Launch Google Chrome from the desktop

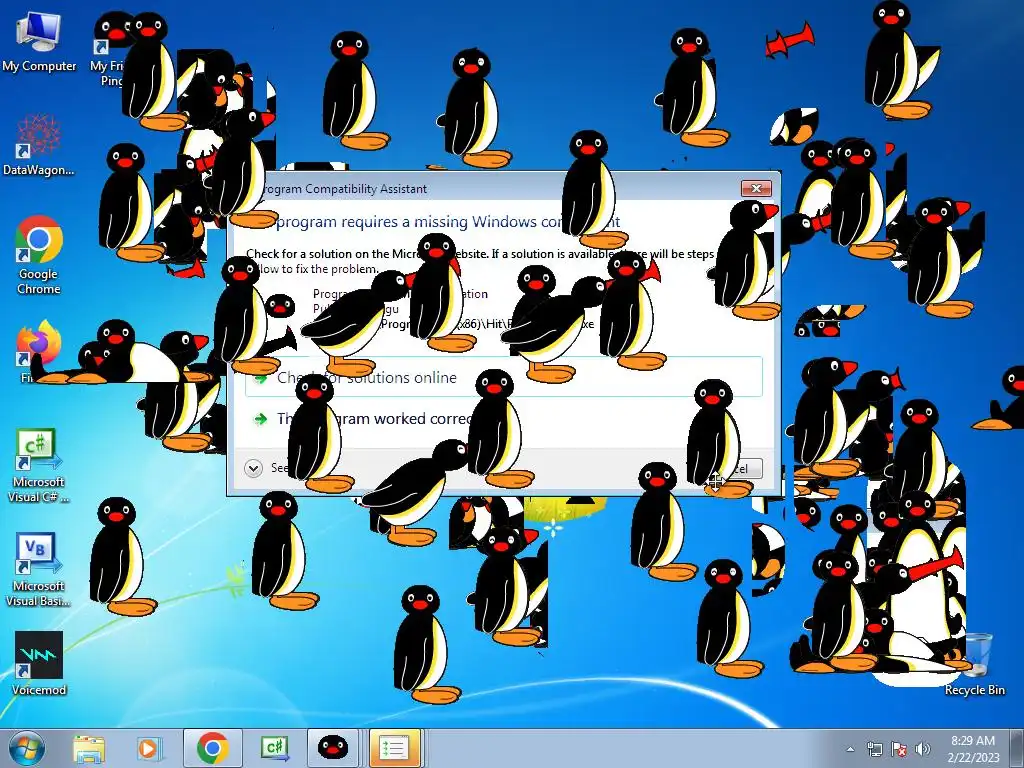[39, 255]
